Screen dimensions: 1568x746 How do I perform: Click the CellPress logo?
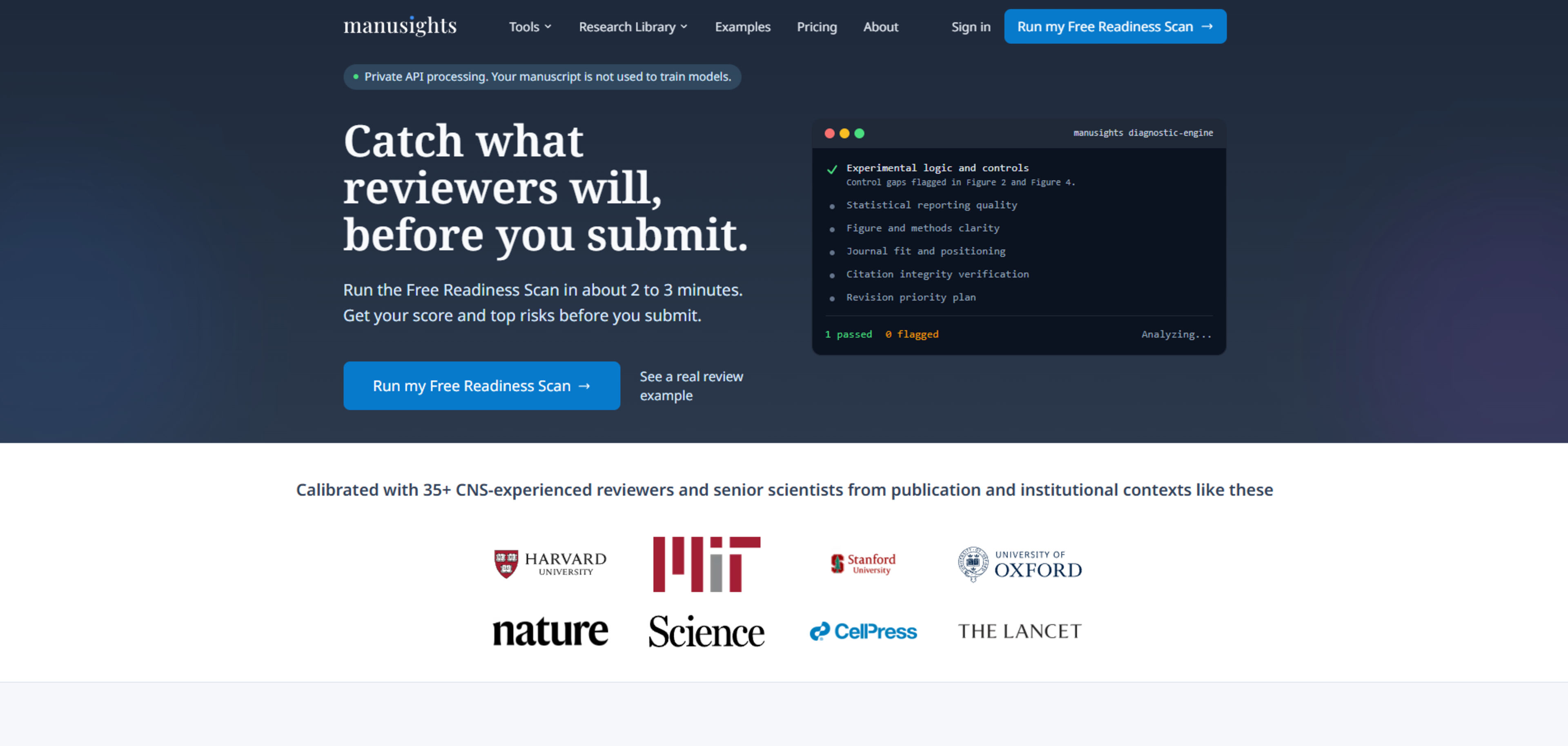(863, 631)
